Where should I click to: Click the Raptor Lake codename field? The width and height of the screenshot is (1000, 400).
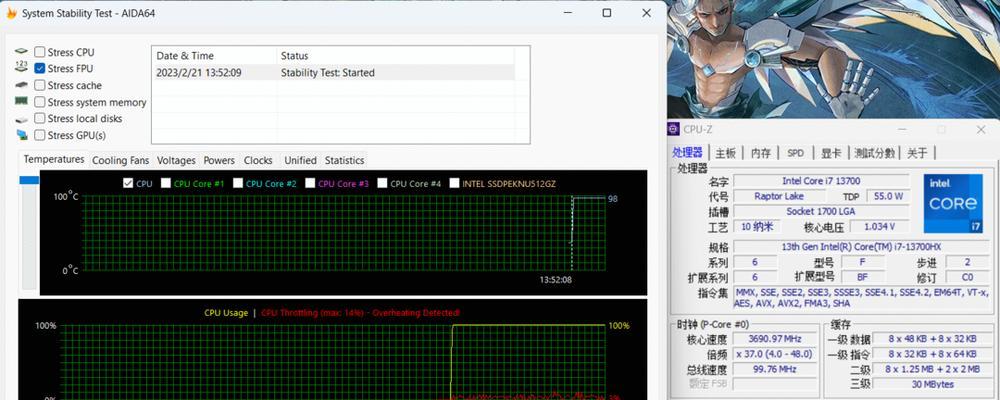pyautogui.click(x=779, y=196)
